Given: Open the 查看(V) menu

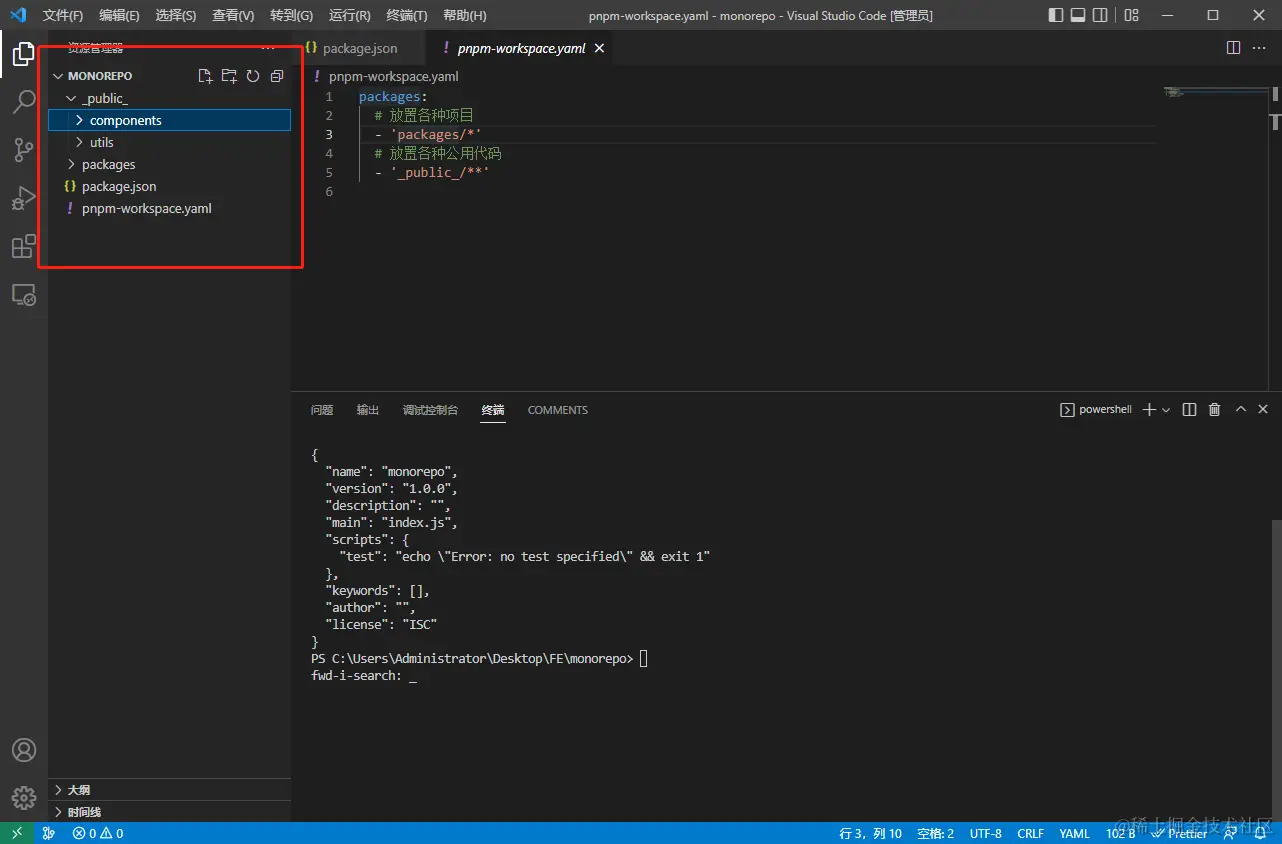Looking at the screenshot, I should 233,15.
